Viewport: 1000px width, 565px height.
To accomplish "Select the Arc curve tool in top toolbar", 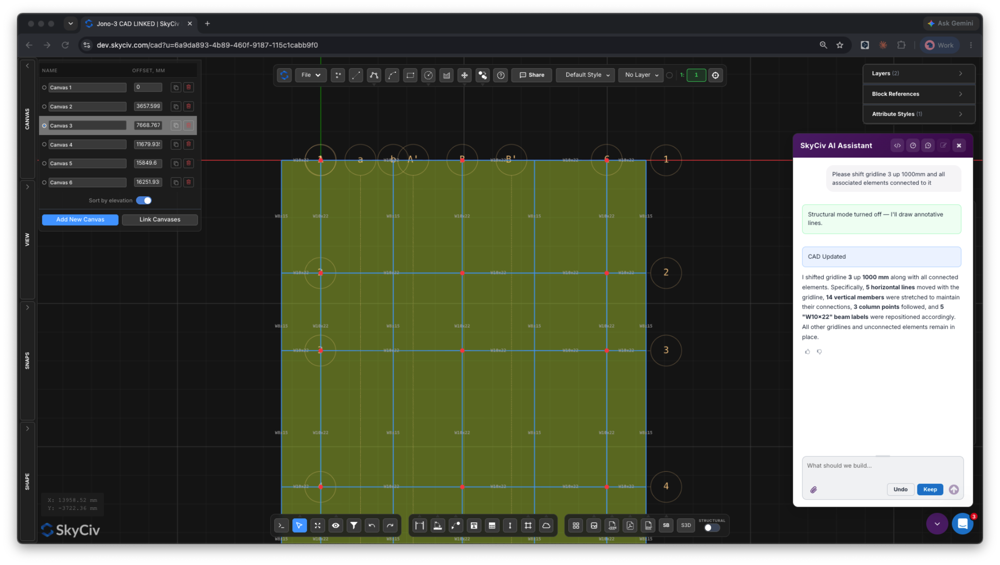I will pyautogui.click(x=392, y=75).
